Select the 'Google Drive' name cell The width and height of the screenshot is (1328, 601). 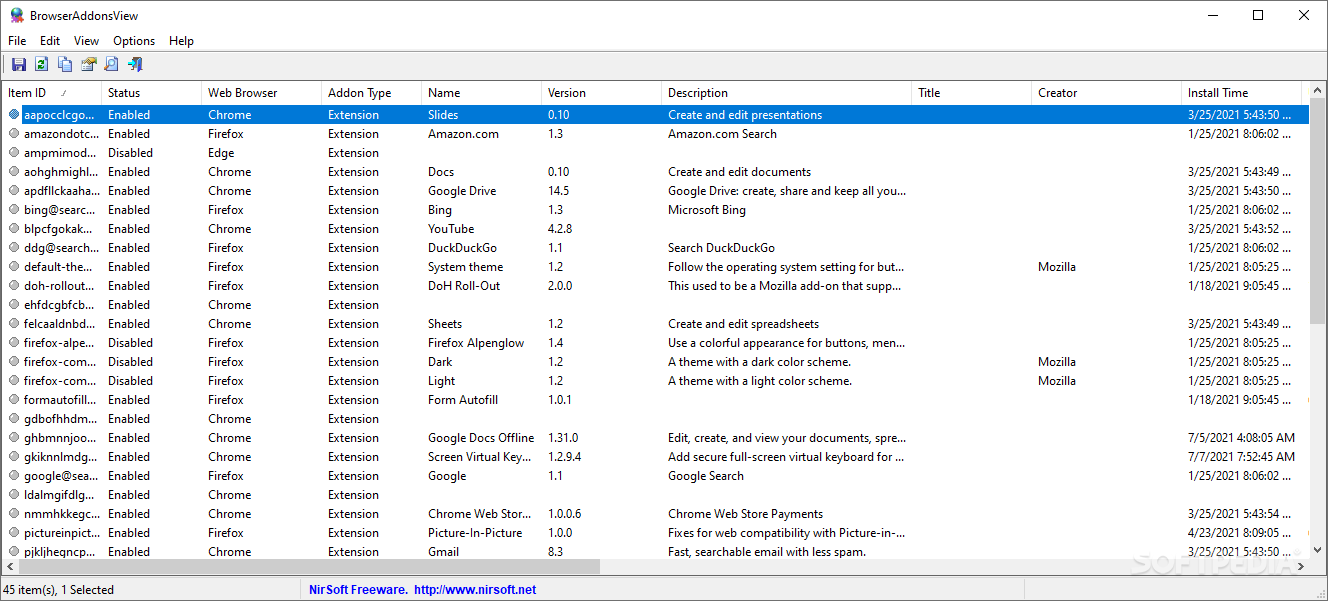click(462, 191)
